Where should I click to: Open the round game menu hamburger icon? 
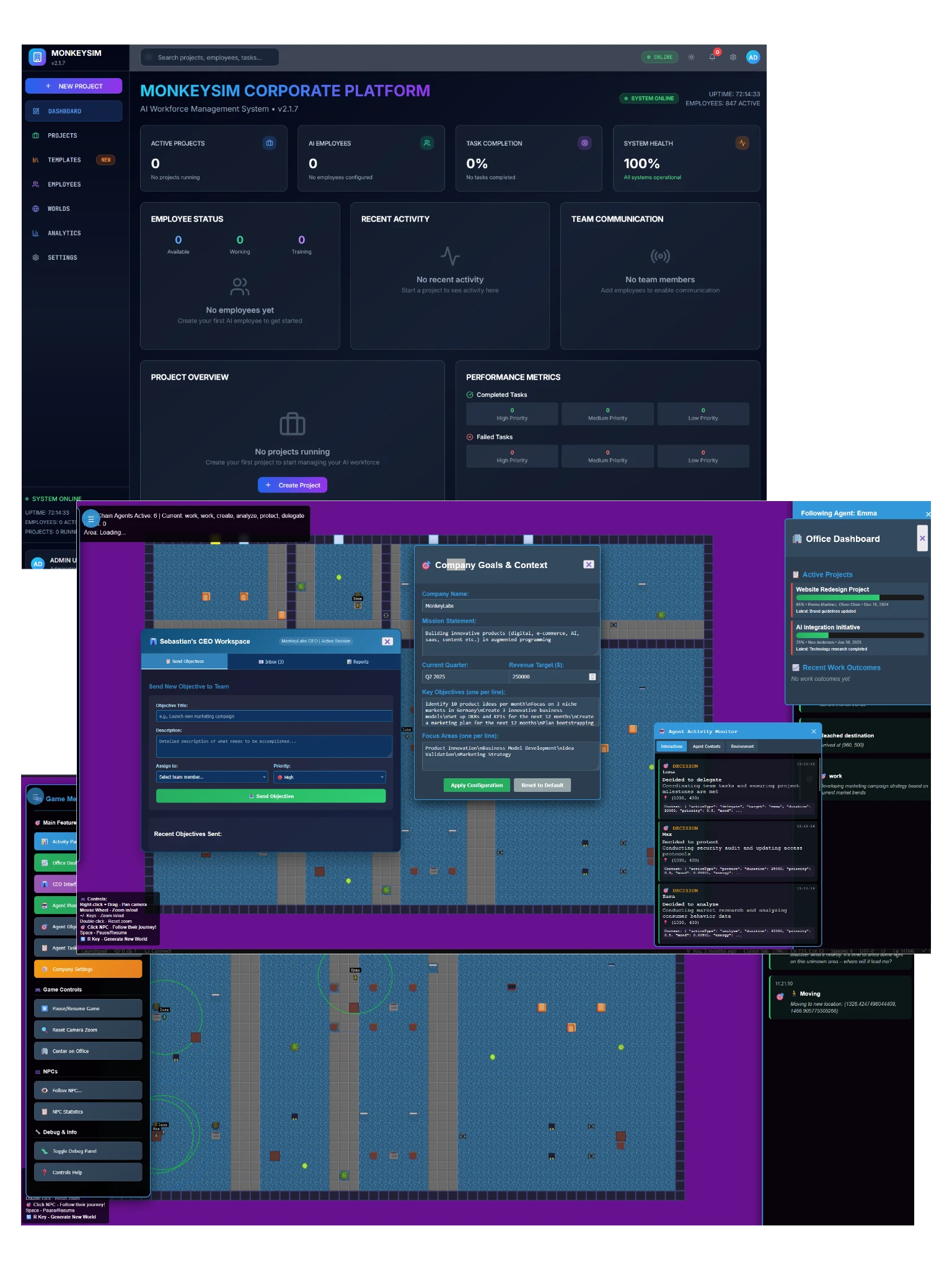coord(91,518)
